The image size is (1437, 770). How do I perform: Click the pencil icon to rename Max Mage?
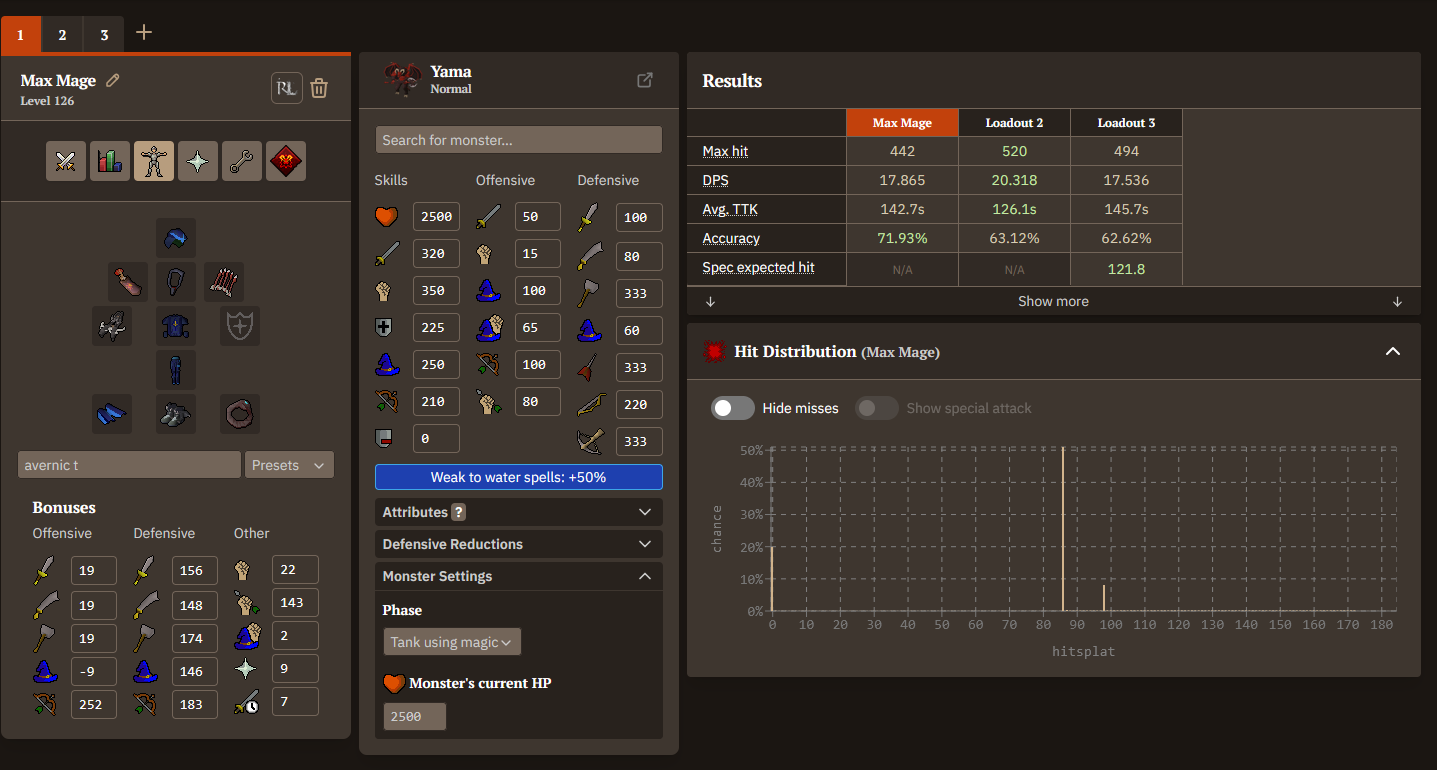click(x=113, y=80)
